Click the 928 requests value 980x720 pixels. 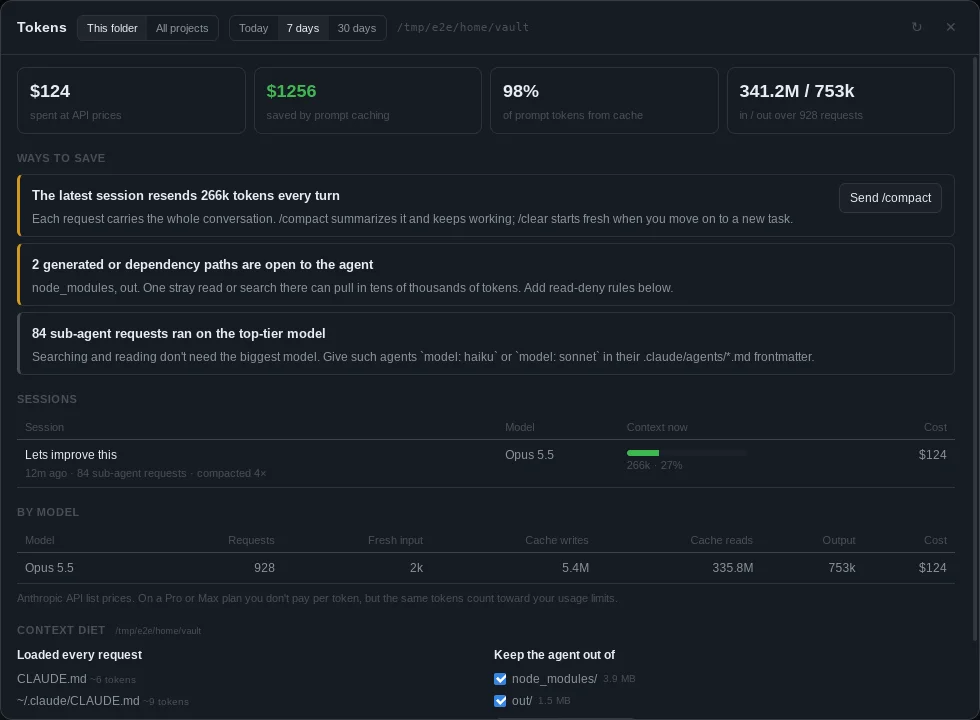click(264, 568)
